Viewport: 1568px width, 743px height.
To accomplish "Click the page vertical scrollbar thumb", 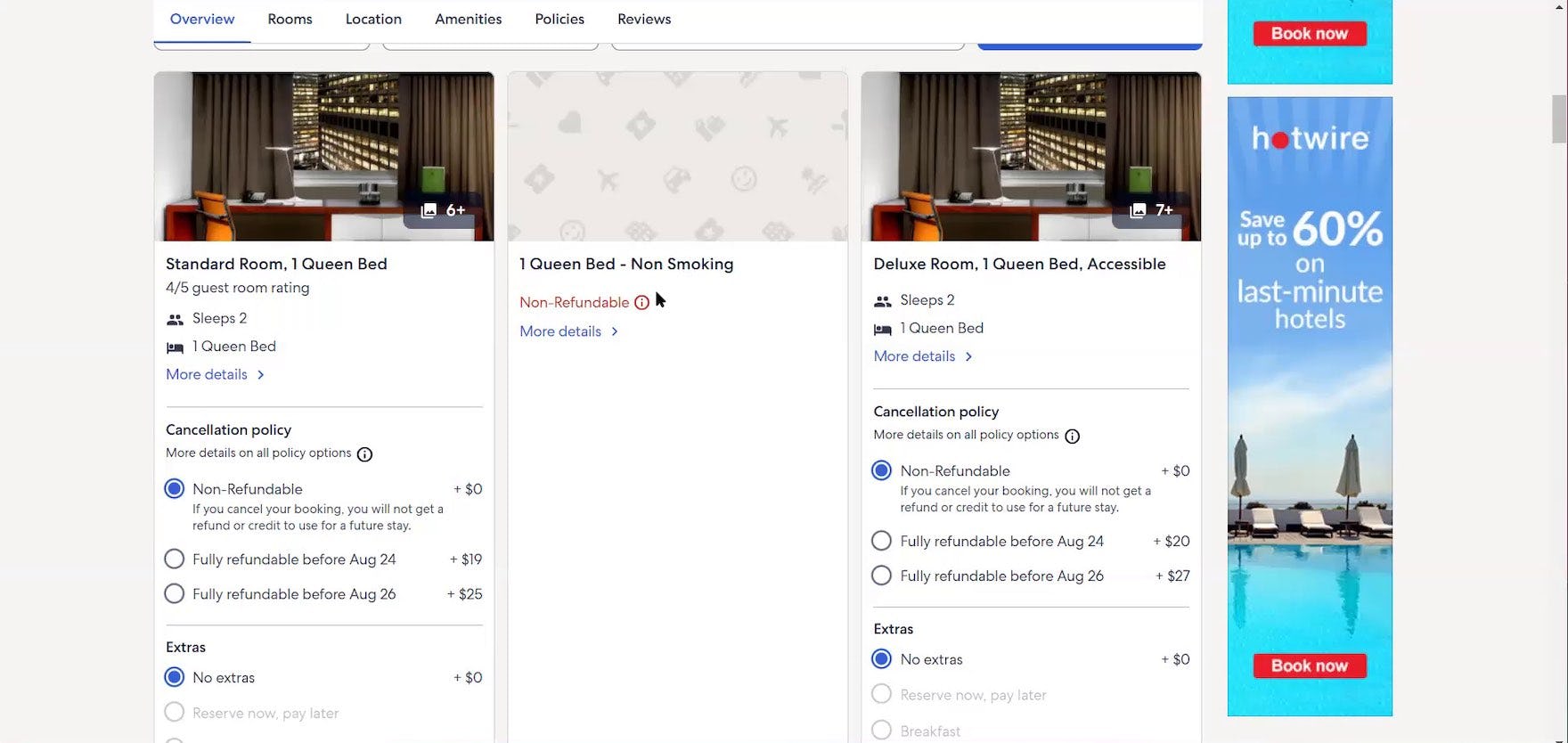I will click(1558, 118).
